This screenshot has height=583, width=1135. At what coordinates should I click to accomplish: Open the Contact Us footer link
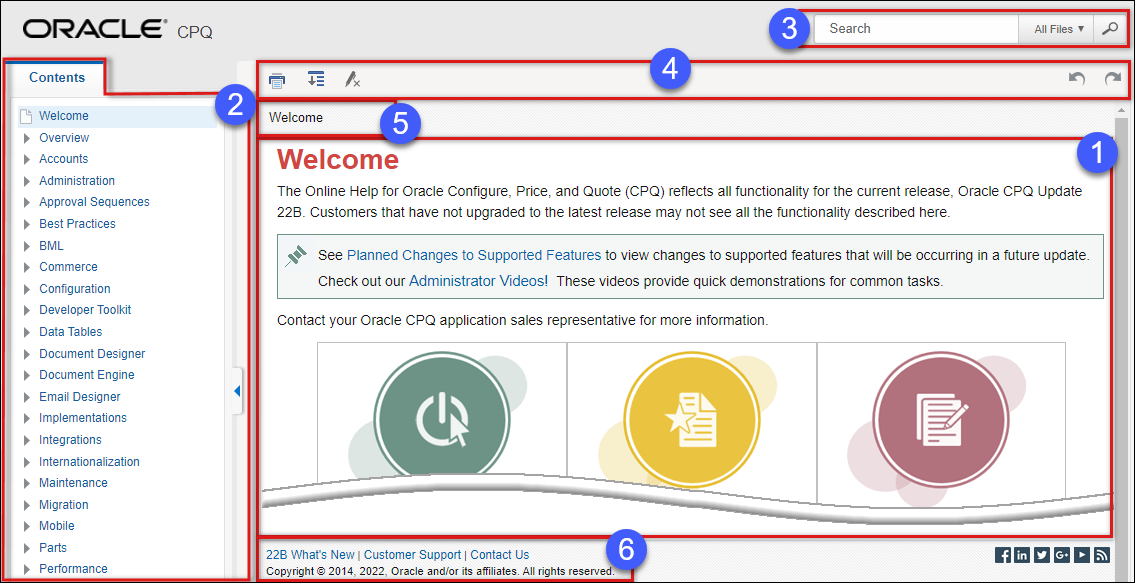coord(499,555)
